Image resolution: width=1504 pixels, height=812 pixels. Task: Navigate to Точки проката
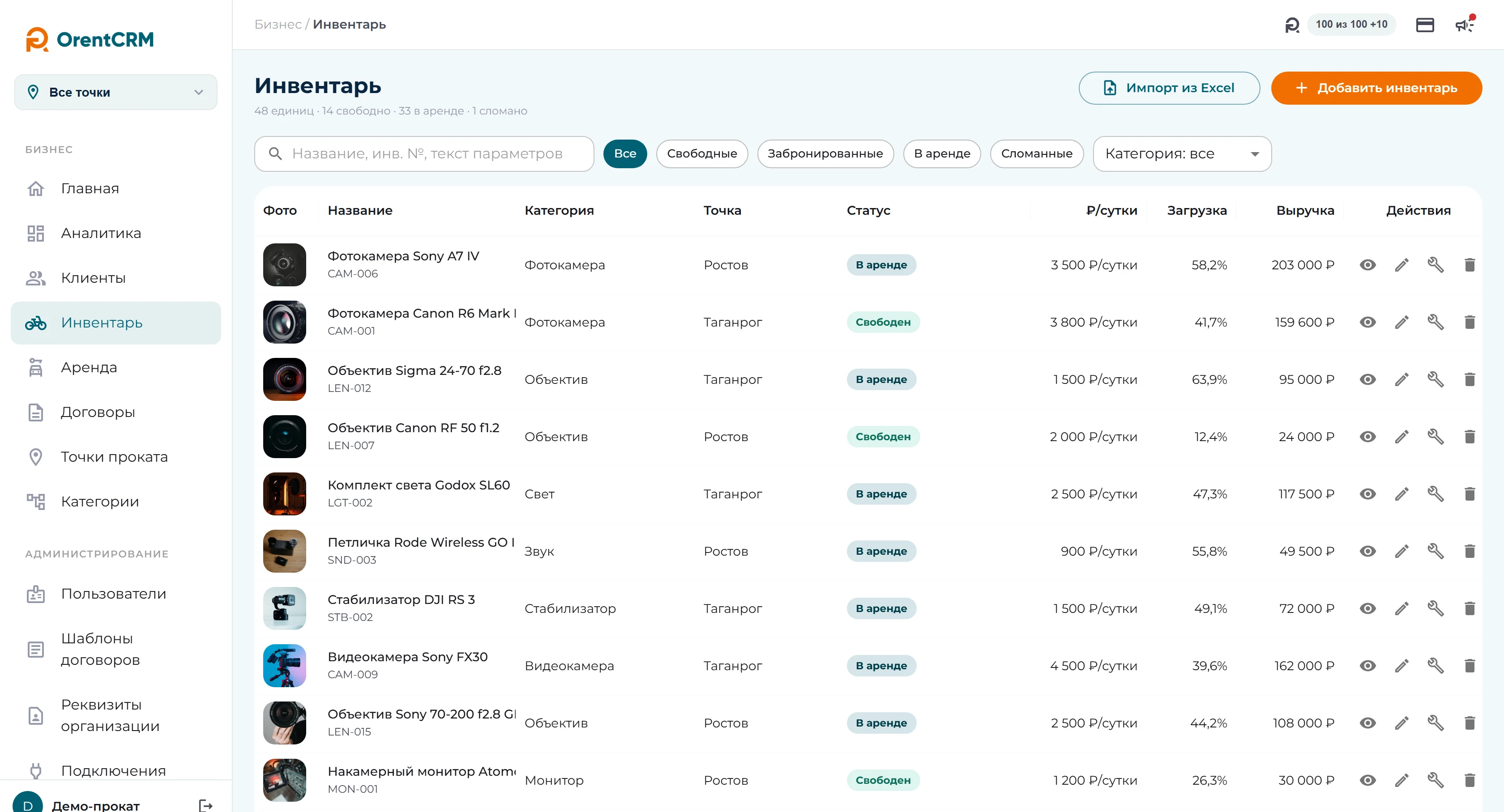click(x=115, y=457)
